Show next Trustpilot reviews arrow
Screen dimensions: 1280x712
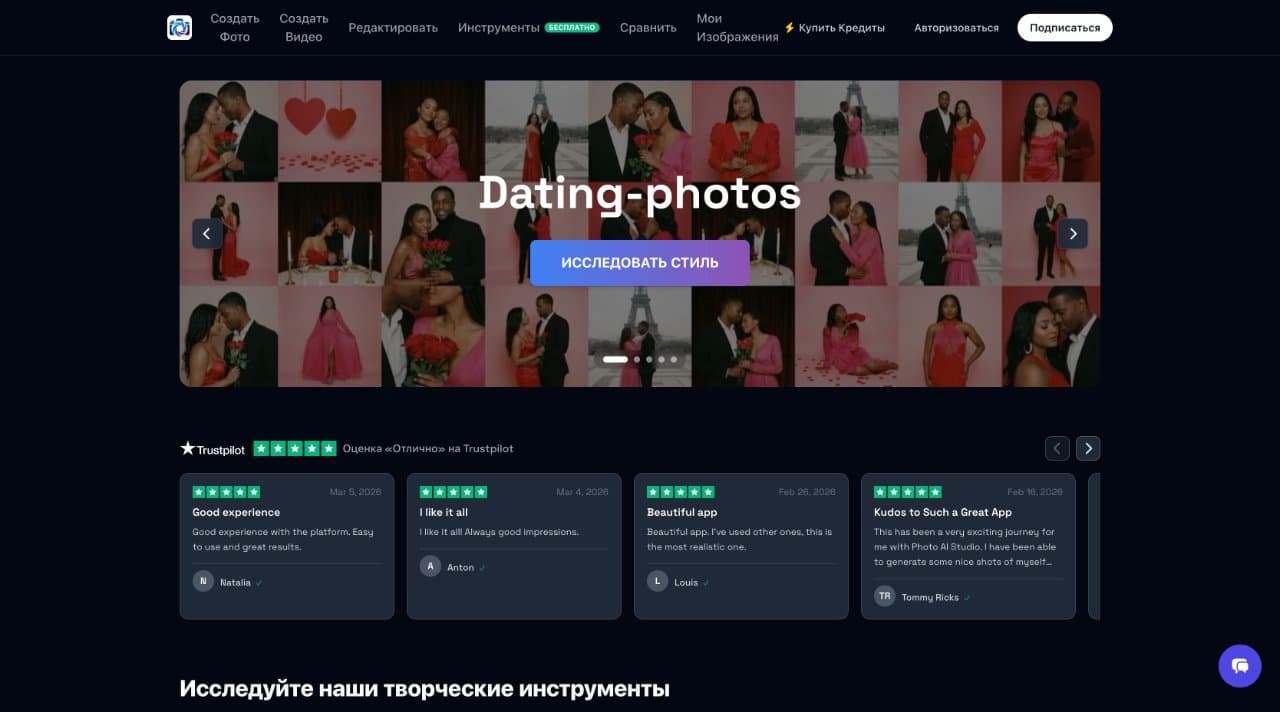pyautogui.click(x=1088, y=448)
